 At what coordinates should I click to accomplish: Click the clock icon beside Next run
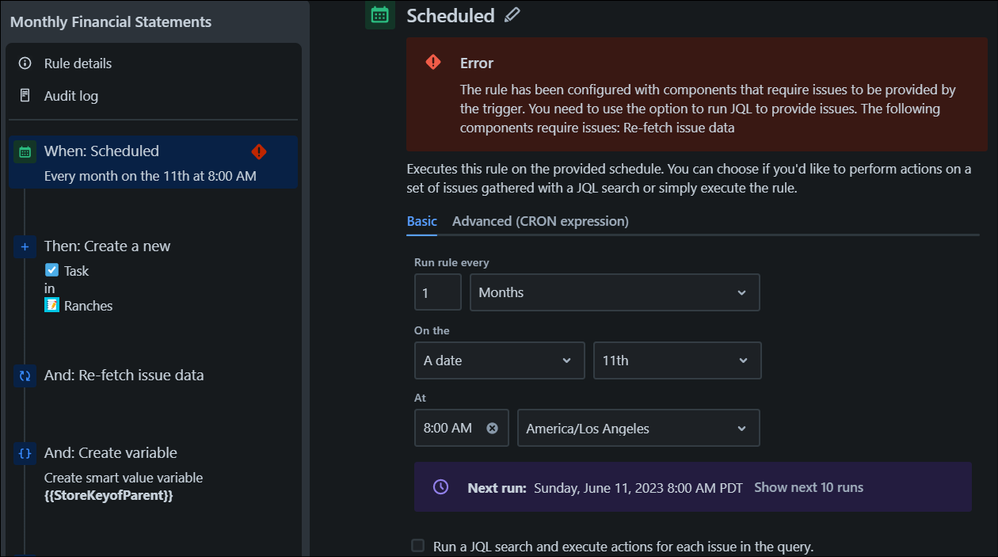click(441, 487)
